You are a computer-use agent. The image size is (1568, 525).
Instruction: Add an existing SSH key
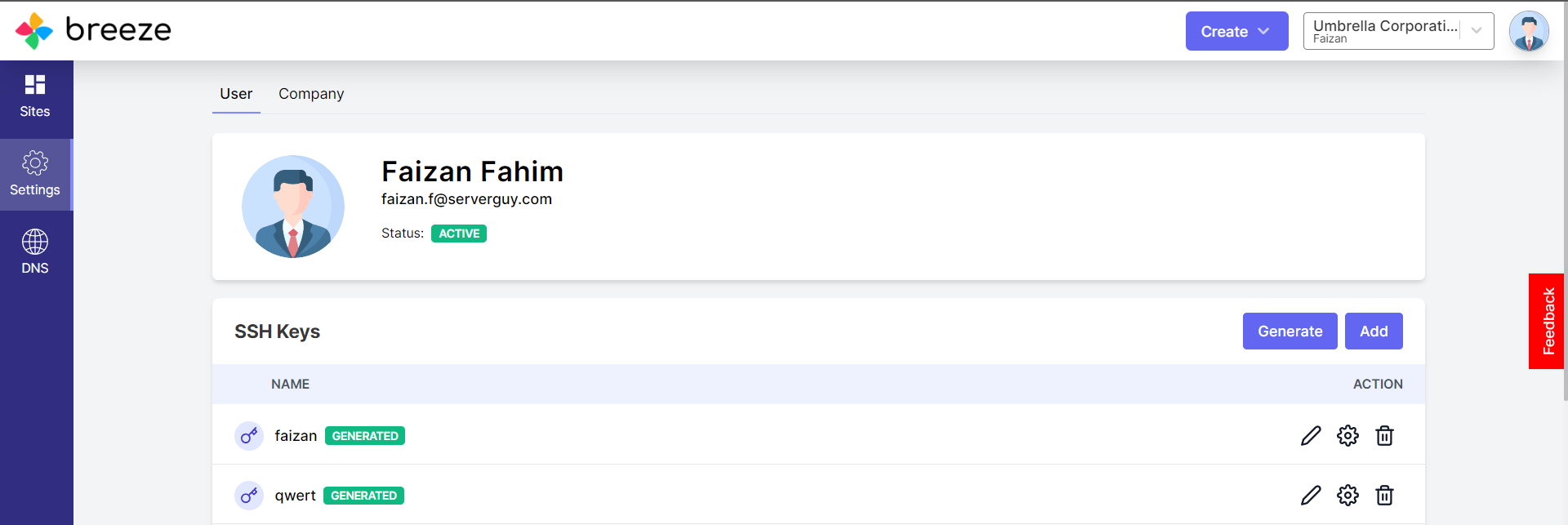pos(1374,331)
